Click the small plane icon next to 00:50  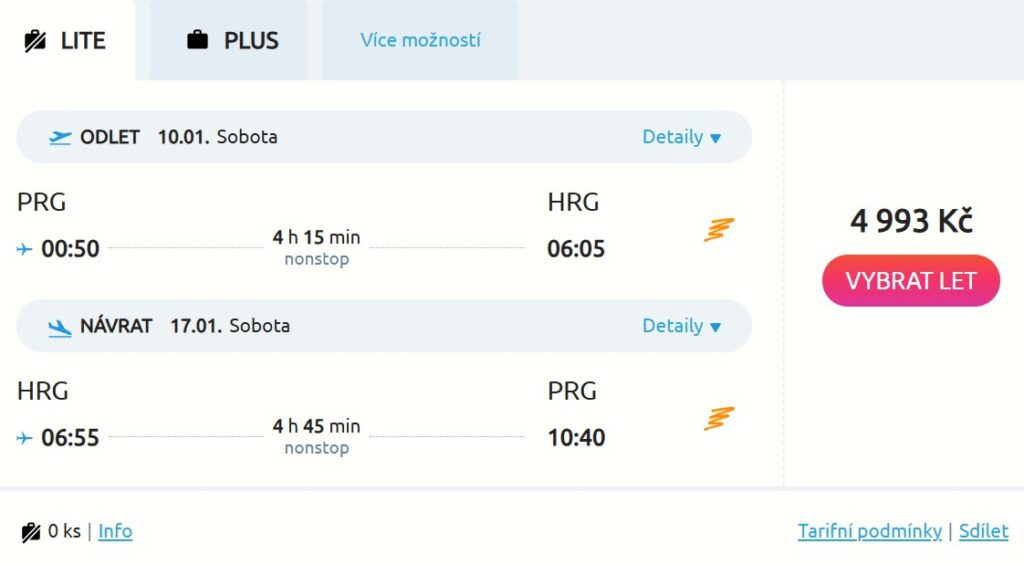click(x=25, y=249)
